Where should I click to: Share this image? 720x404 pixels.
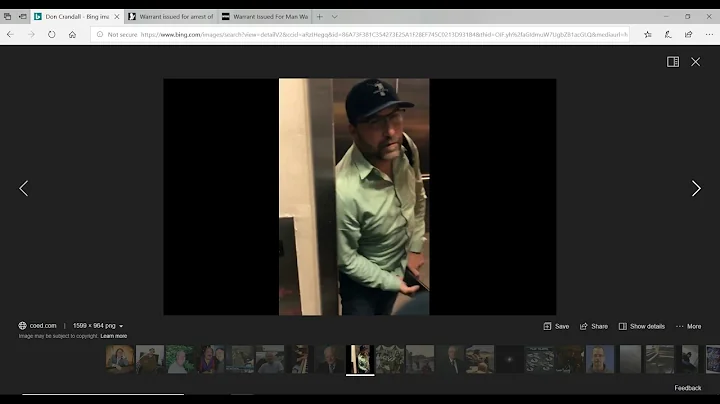(x=594, y=326)
